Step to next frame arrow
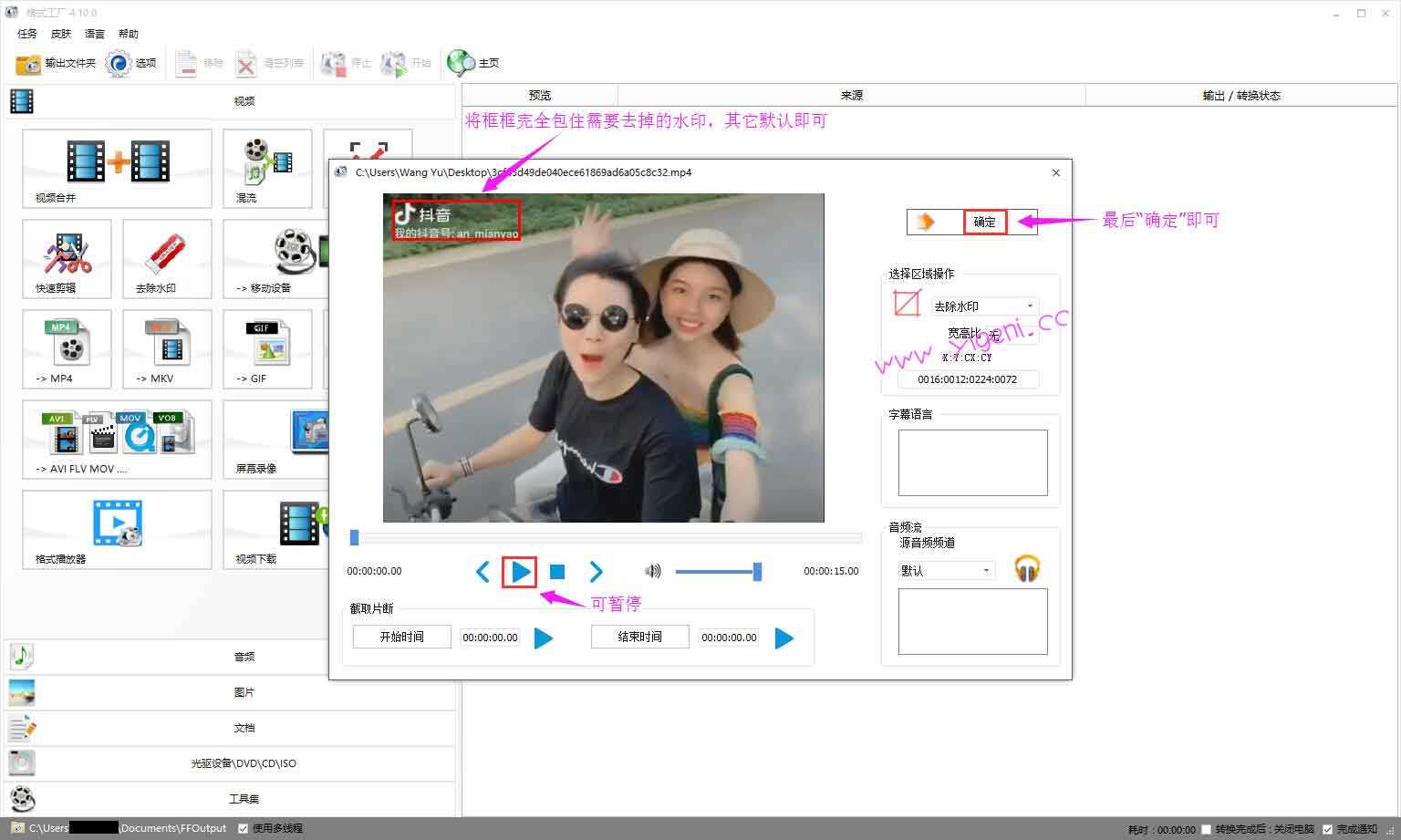Image resolution: width=1401 pixels, height=840 pixels. pos(596,572)
